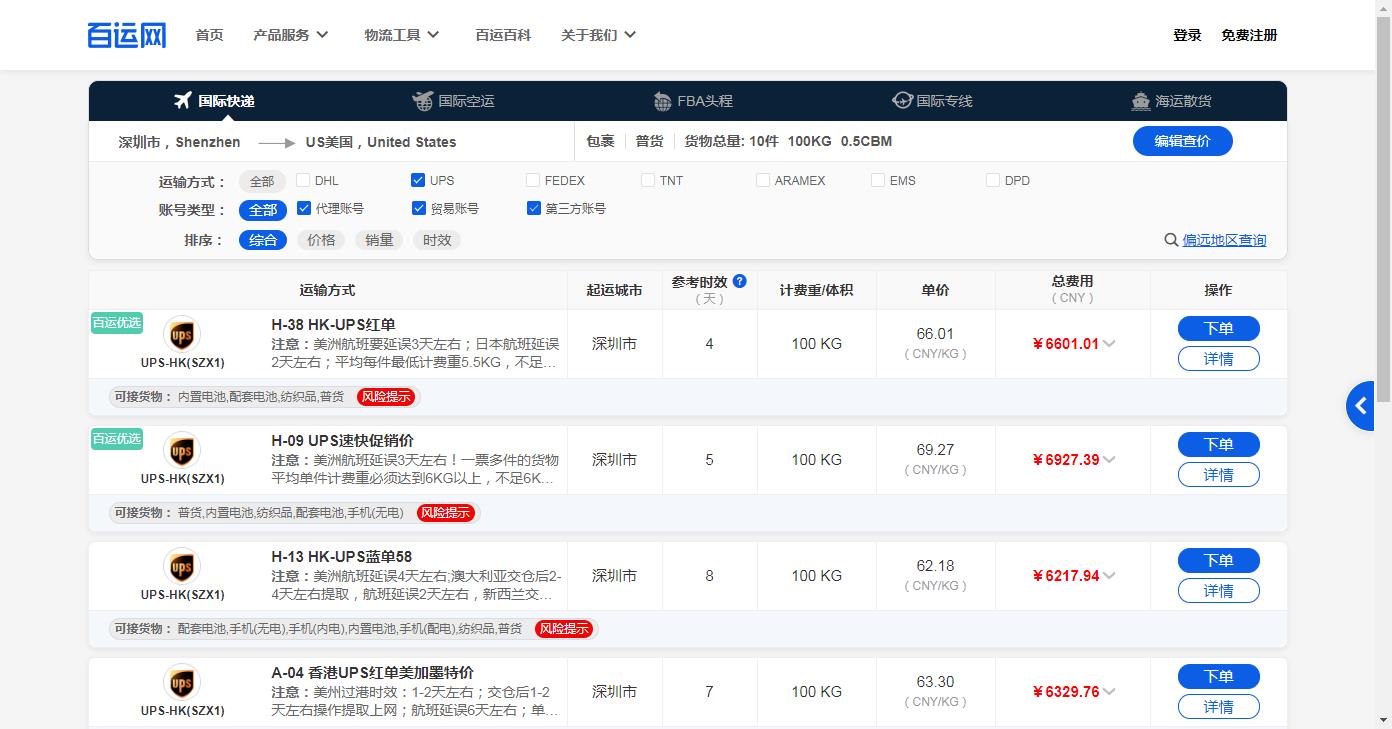Click 下单 for A-04 香港UPS红单美加墨特价
Screen dimensions: 1392x729
[x=1218, y=677]
